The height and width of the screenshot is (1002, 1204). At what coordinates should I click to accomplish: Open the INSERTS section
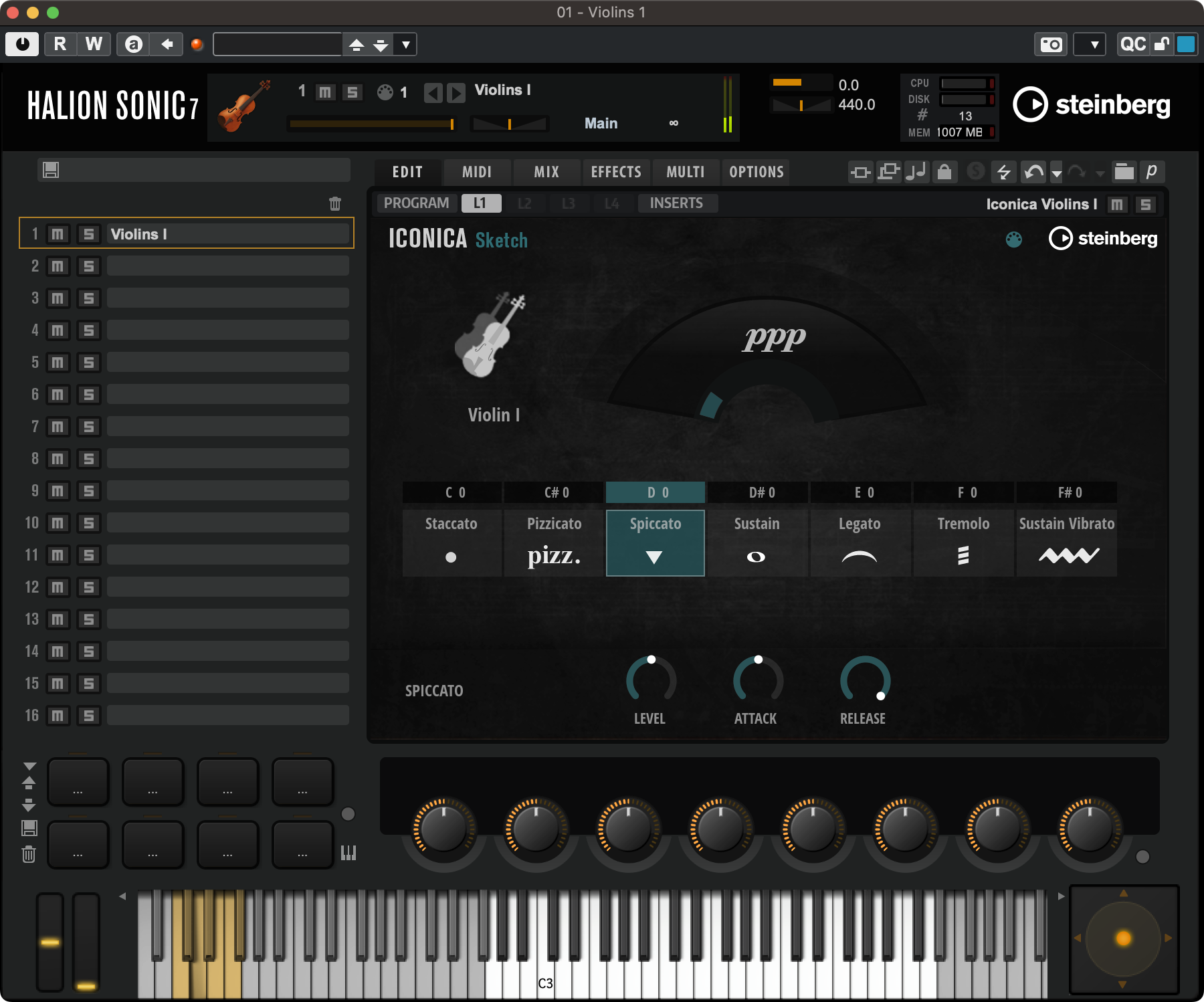(676, 203)
